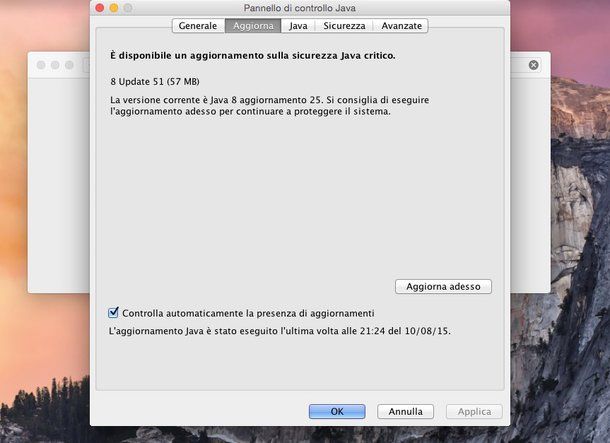Click the greyed-out Applica button
The height and width of the screenshot is (443, 610).
474,411
